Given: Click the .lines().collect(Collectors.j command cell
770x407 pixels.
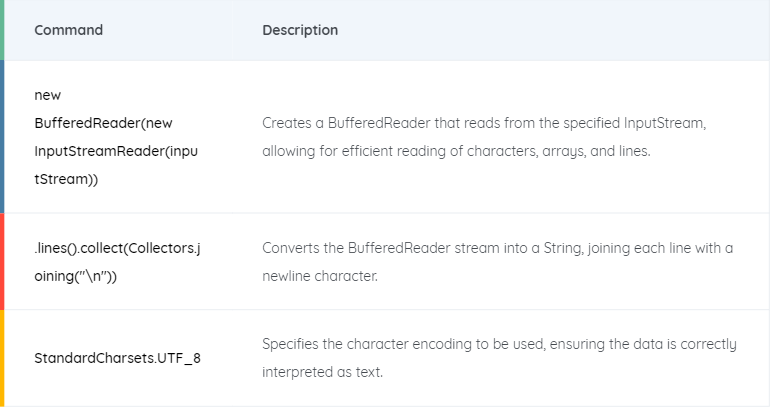Looking at the screenshot, I should click(117, 262).
